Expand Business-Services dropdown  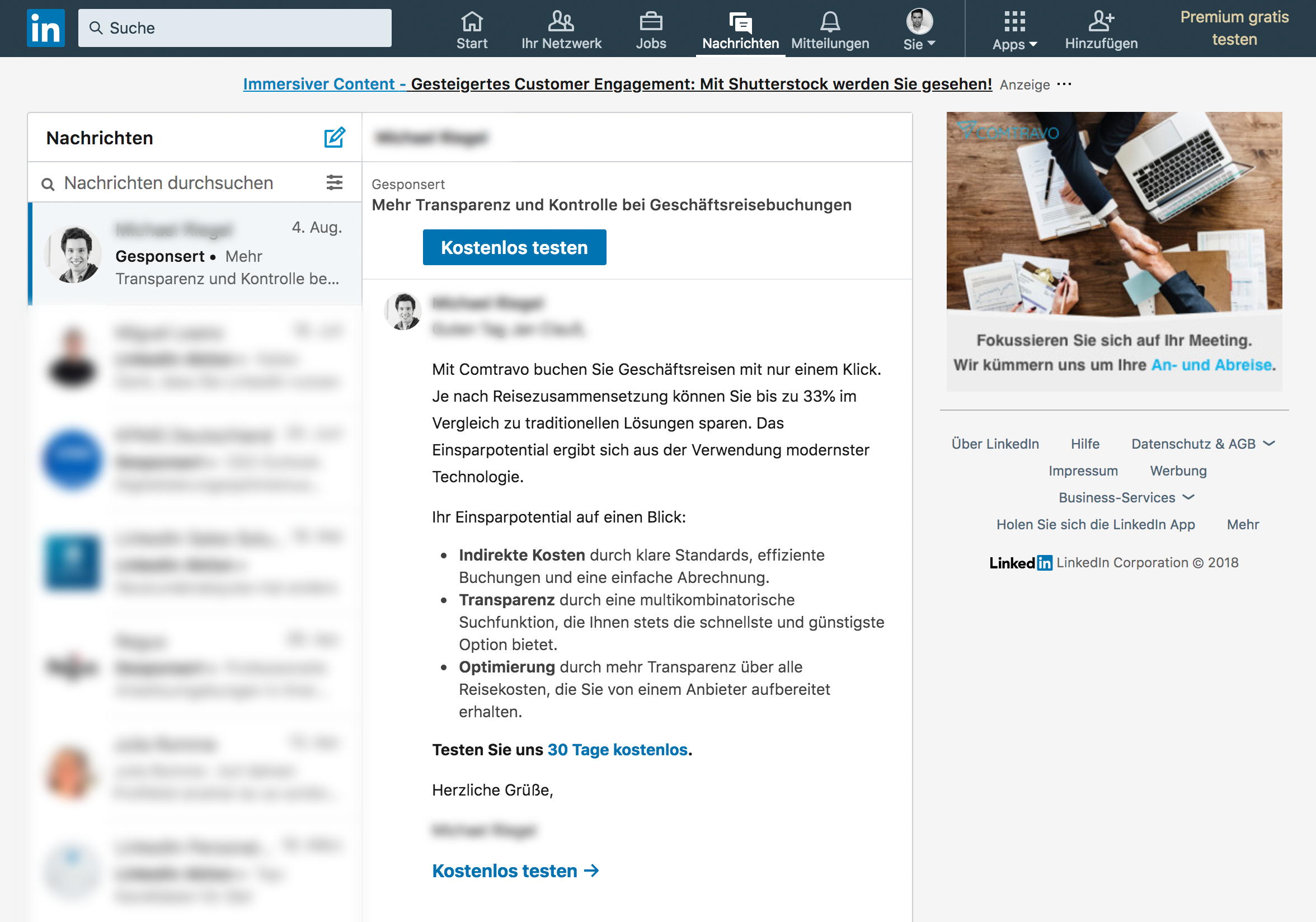(1126, 497)
